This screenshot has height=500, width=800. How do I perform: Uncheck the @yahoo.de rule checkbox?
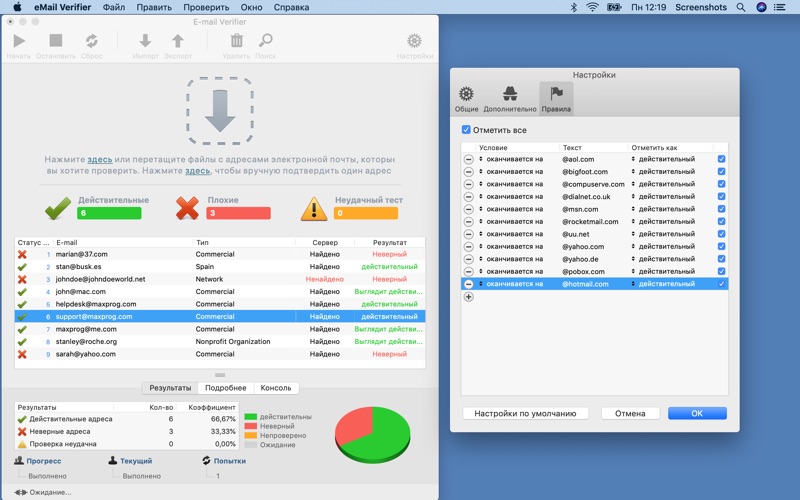(721, 259)
